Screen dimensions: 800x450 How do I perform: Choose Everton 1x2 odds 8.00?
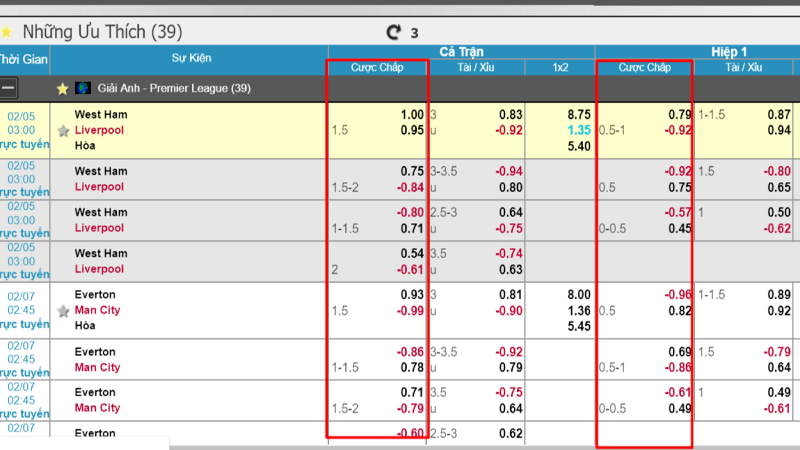coord(579,295)
